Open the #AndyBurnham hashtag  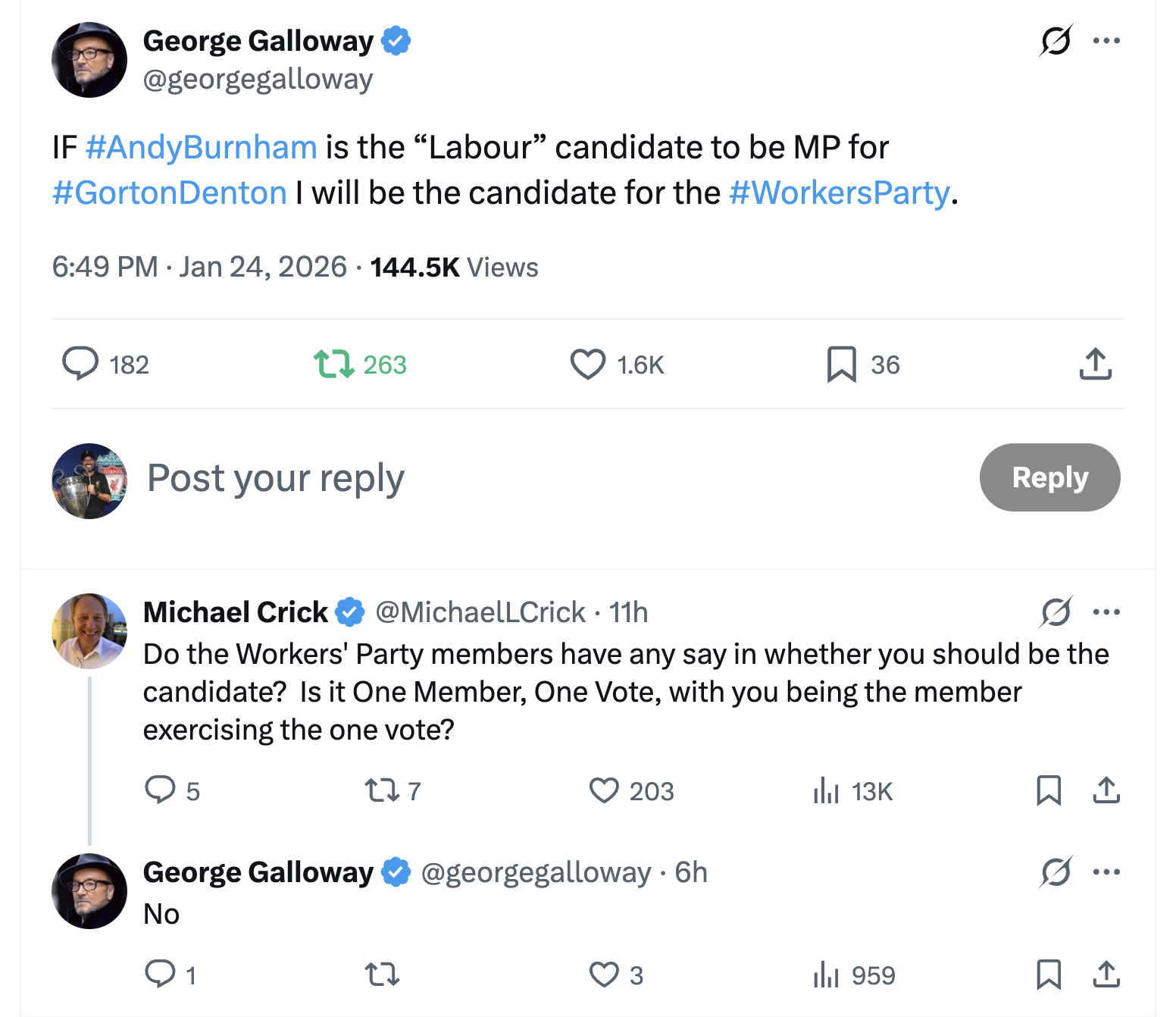(201, 147)
